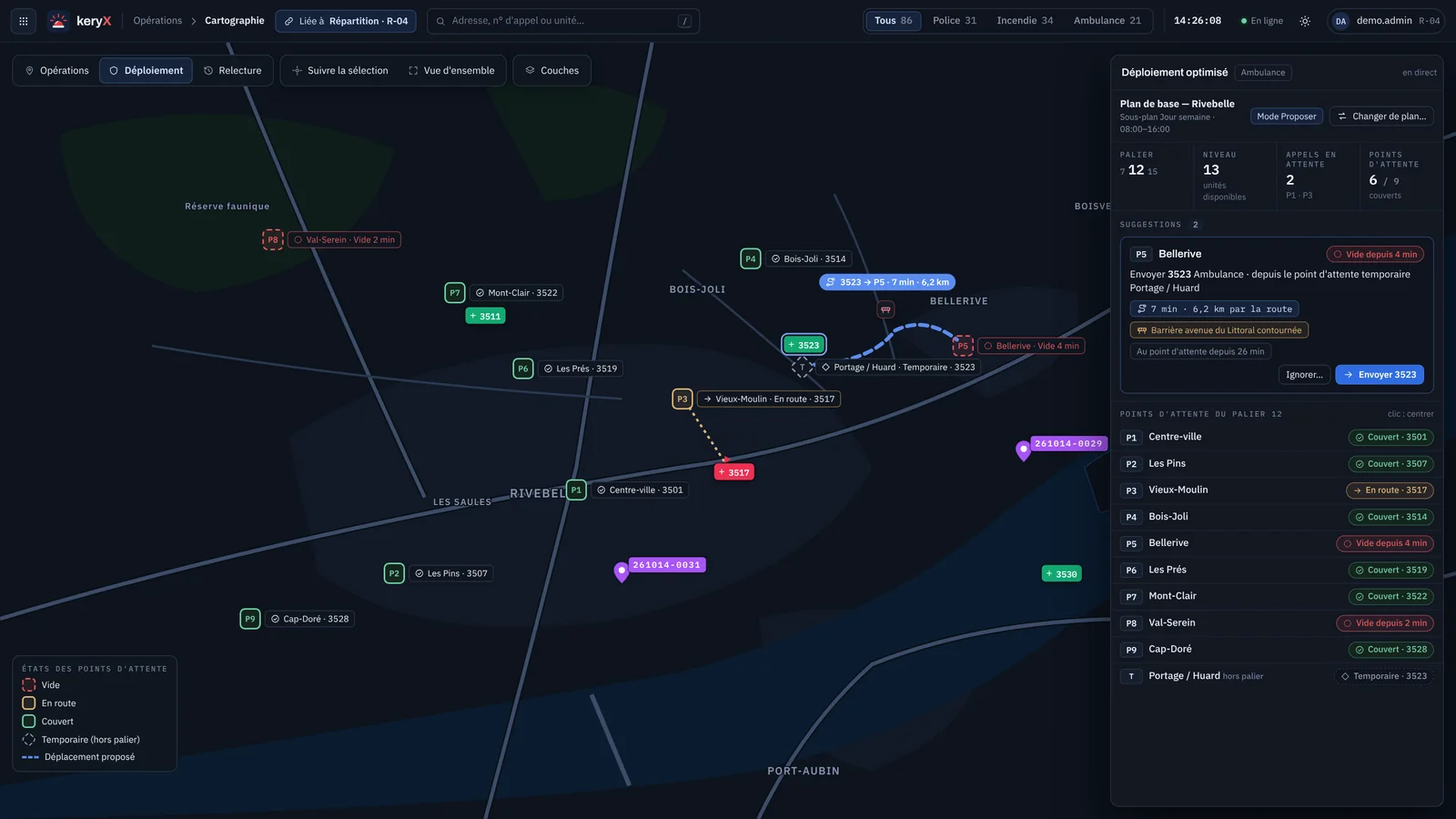The width and height of the screenshot is (1456, 819).
Task: Switch to the Opérations map tab
Action: (56, 71)
